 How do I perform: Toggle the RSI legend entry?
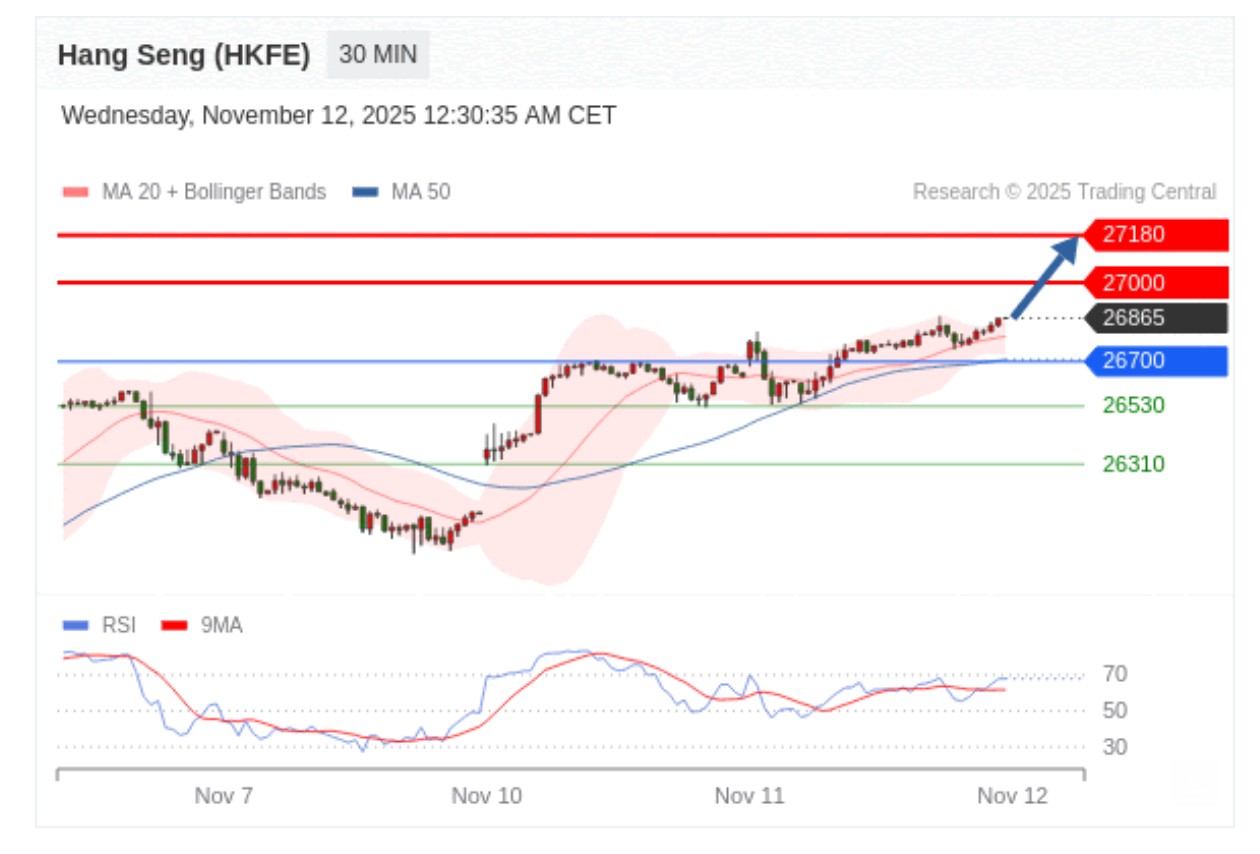[x=99, y=626]
